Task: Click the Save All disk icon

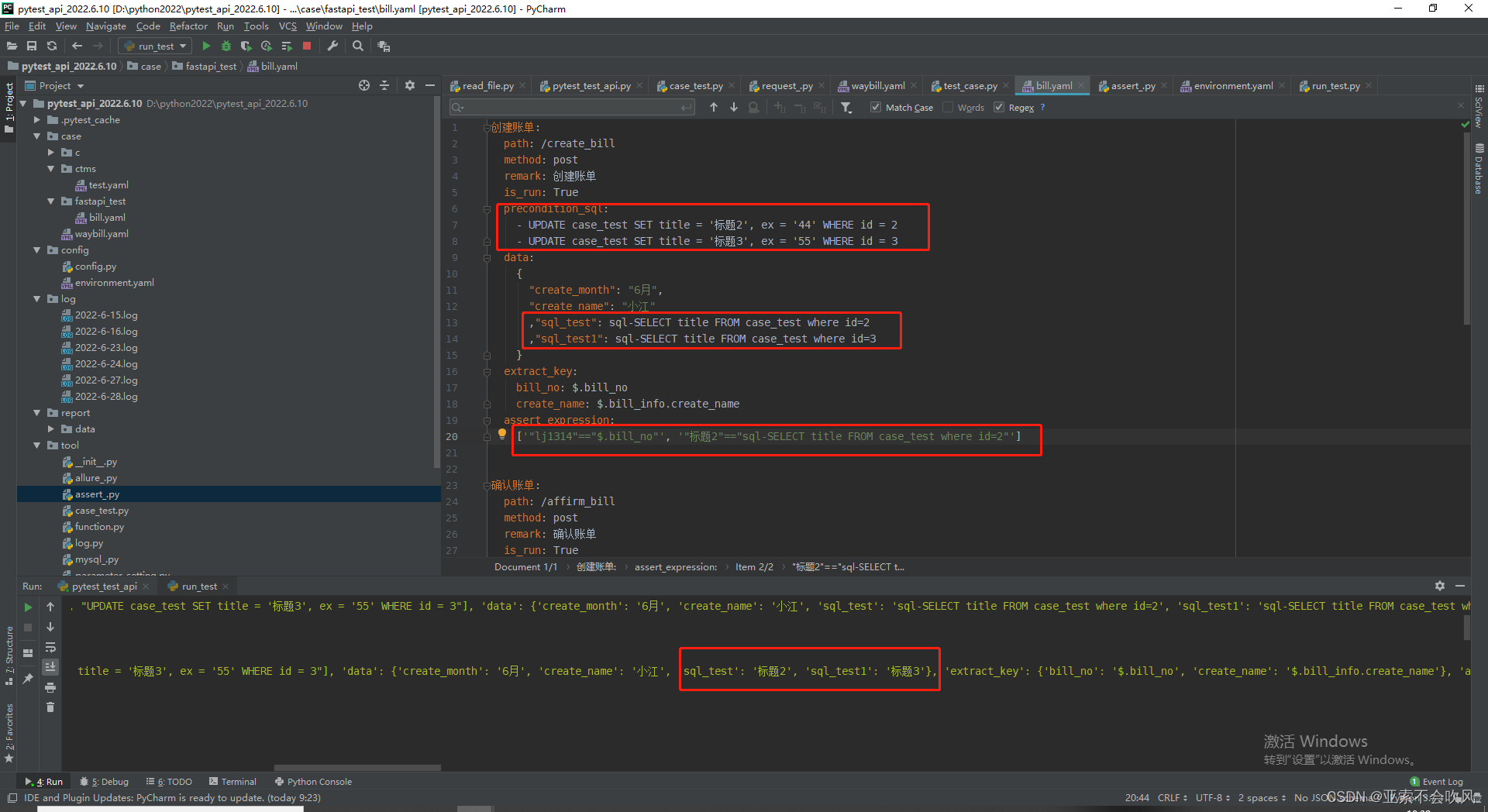Action: [x=32, y=46]
